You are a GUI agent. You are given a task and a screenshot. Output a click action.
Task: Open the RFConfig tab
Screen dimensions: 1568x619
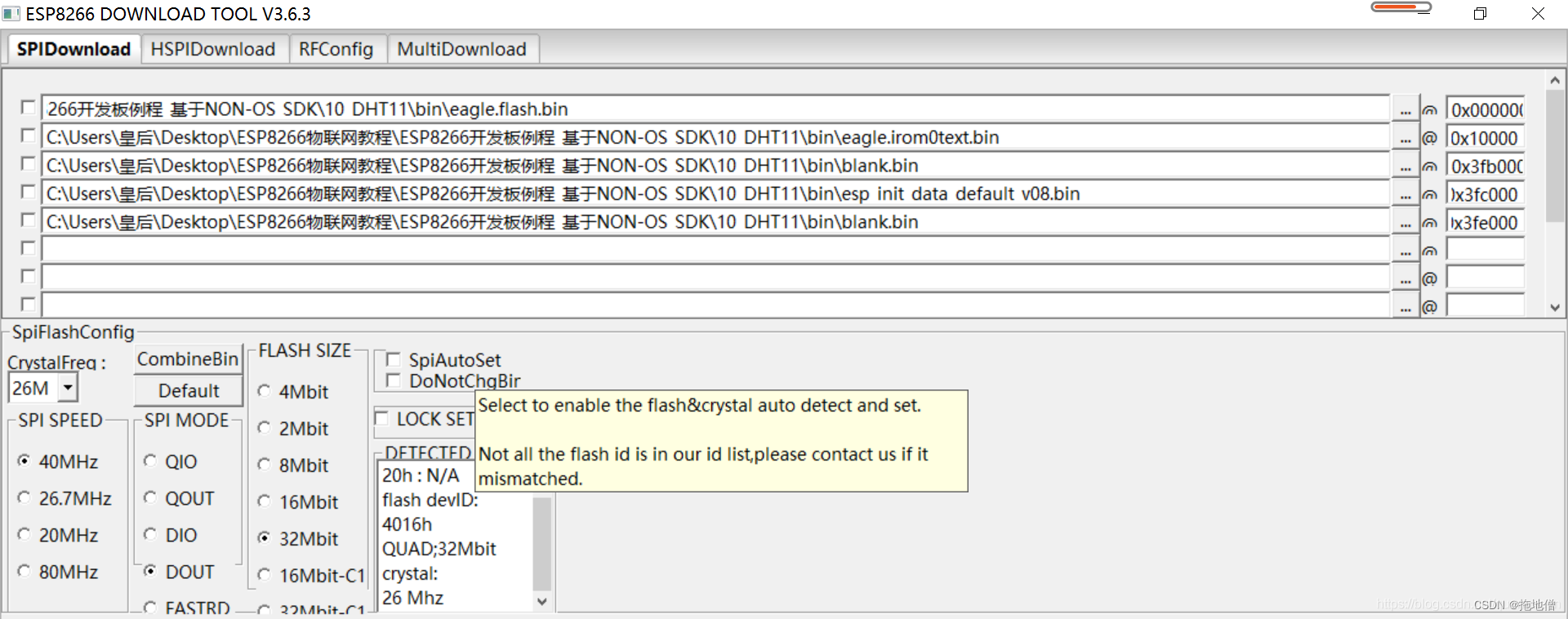(336, 49)
